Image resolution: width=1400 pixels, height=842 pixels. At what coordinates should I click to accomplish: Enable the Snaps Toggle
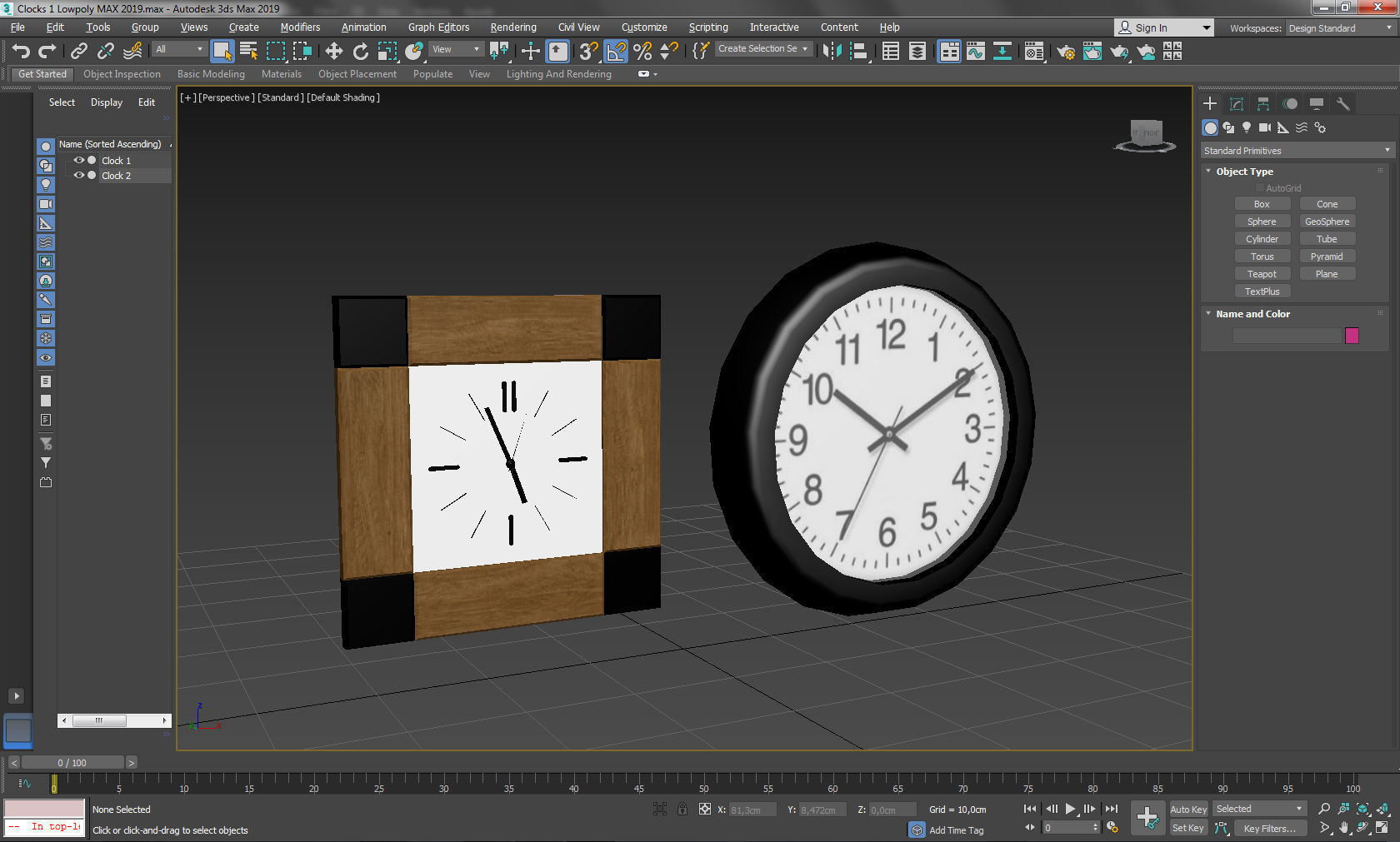tap(587, 52)
